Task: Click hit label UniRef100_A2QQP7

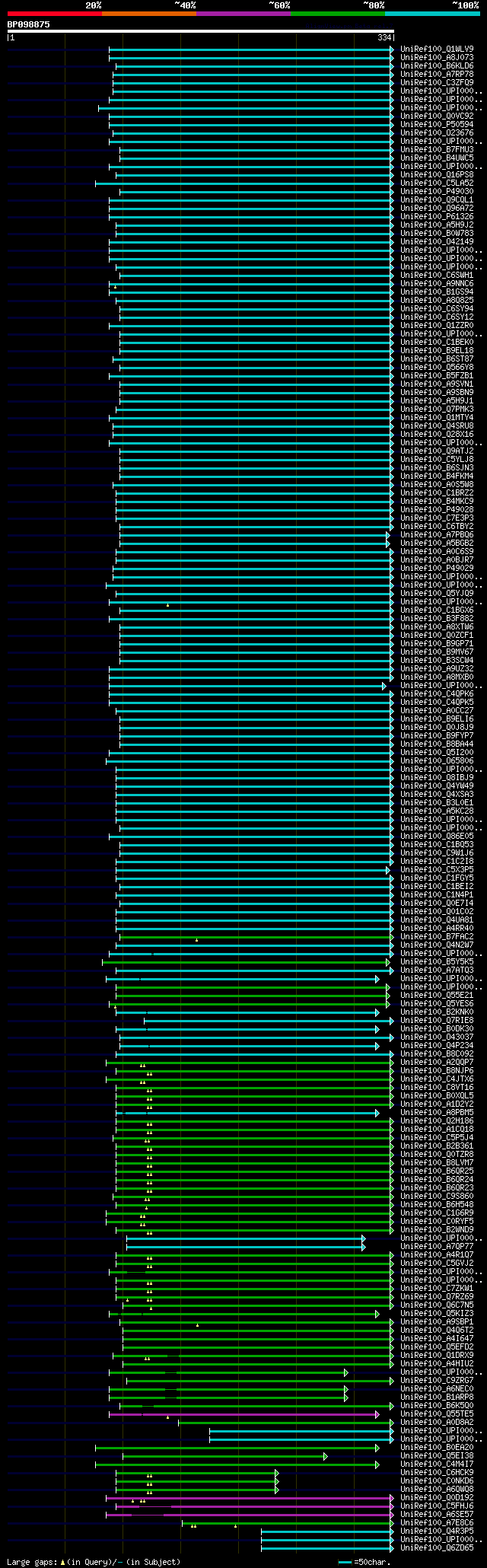Action: tap(437, 1062)
